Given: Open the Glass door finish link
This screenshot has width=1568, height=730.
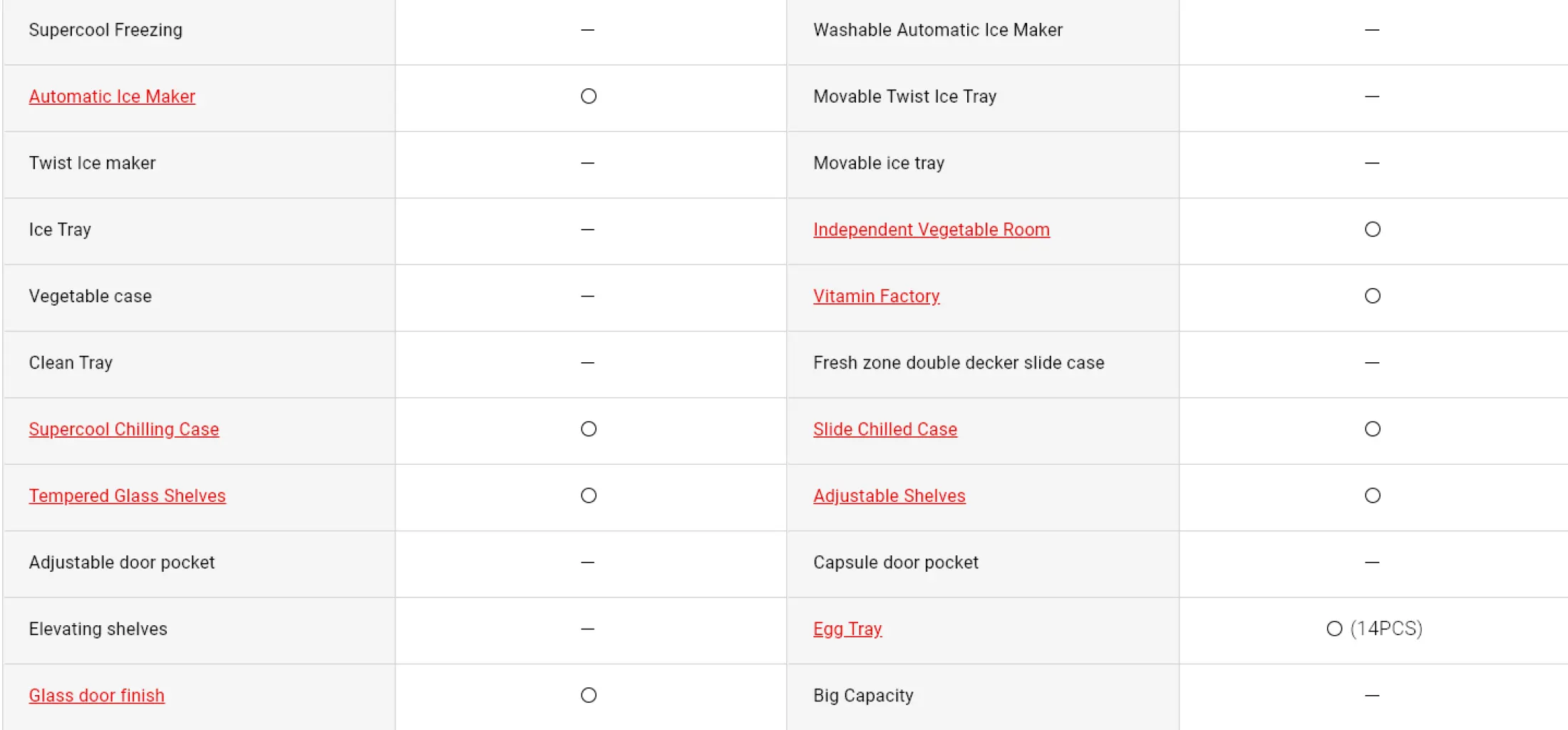Looking at the screenshot, I should point(96,695).
